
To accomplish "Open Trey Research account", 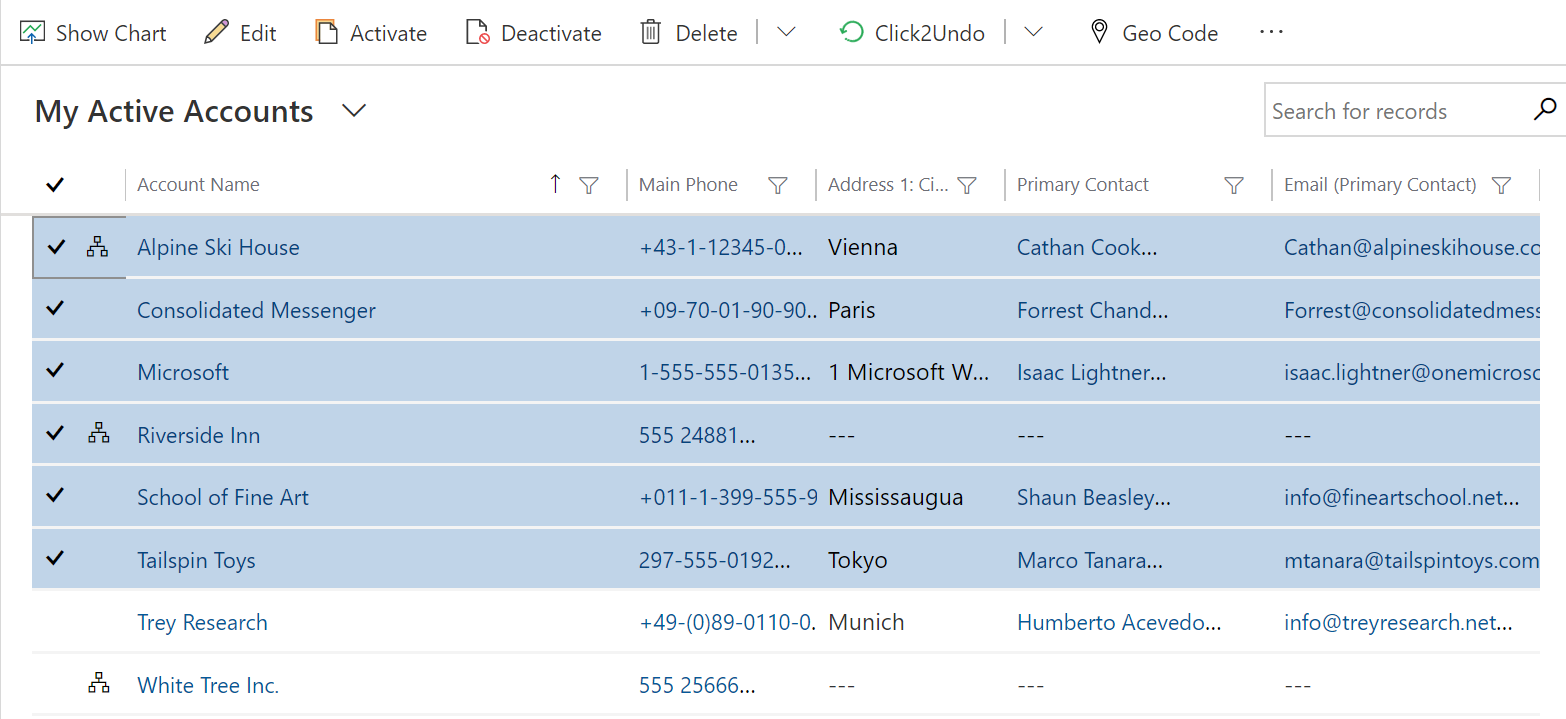I will click(x=202, y=622).
